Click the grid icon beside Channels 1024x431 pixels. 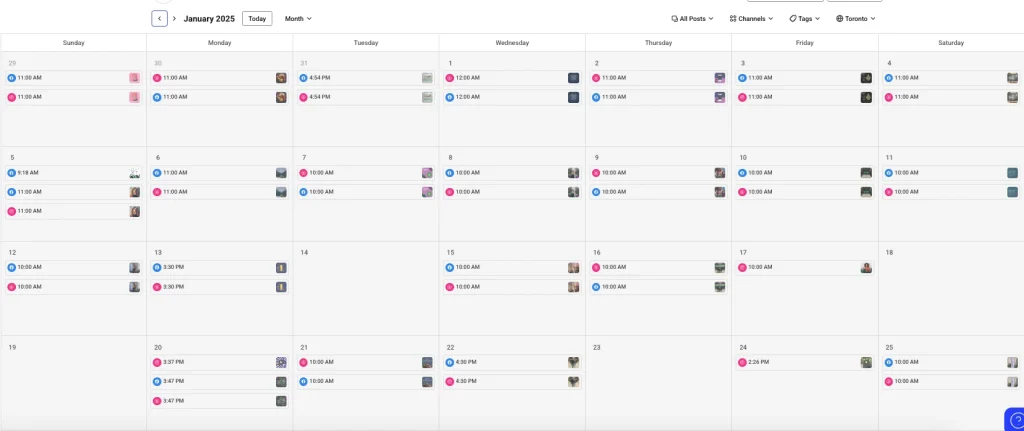click(x=733, y=18)
